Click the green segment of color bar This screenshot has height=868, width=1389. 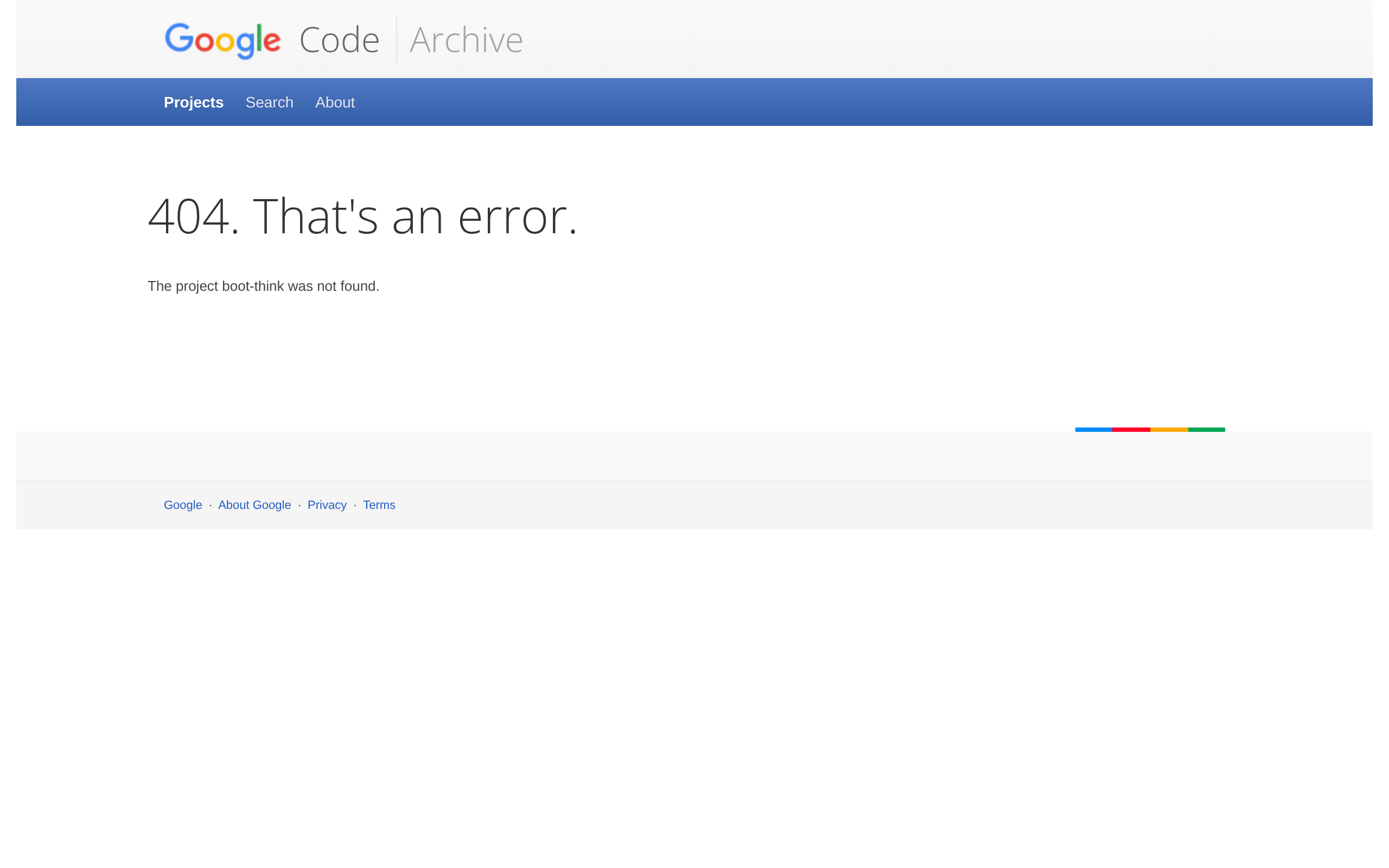[1207, 430]
